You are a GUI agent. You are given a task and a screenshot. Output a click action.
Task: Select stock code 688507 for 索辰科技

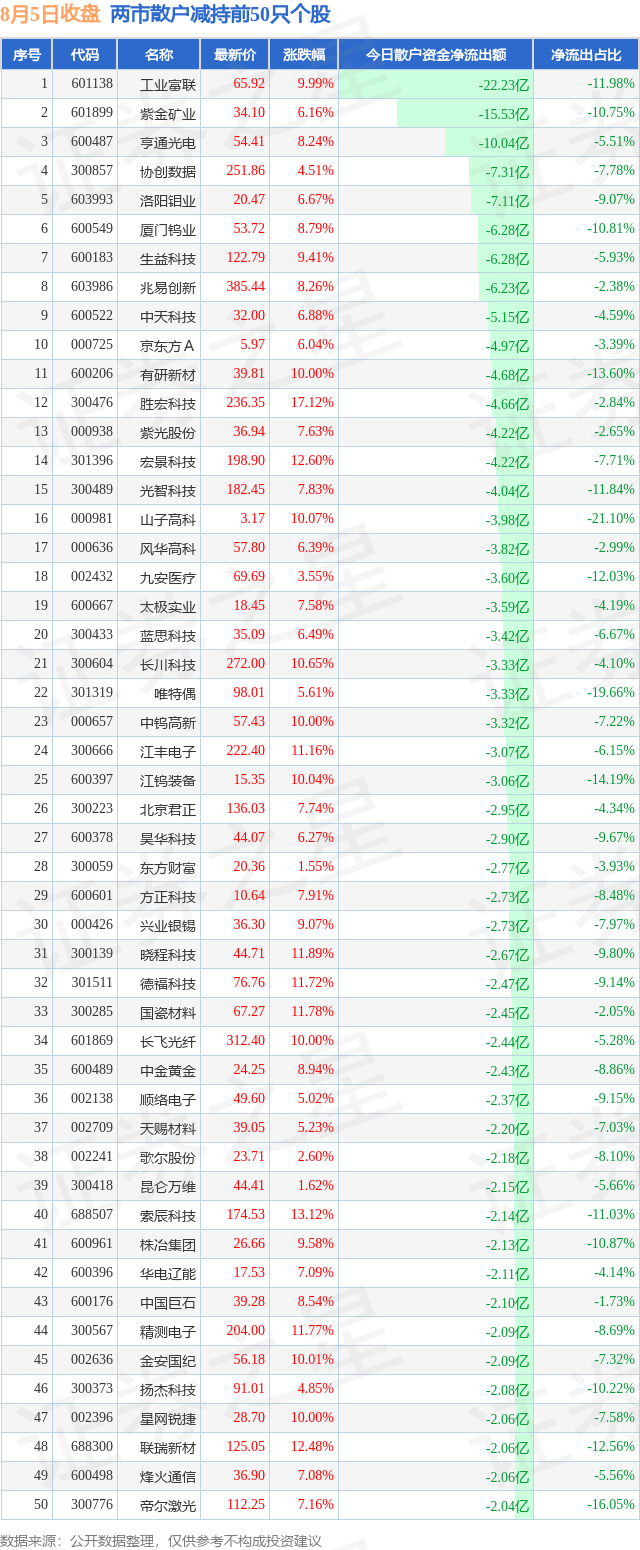(91, 1215)
